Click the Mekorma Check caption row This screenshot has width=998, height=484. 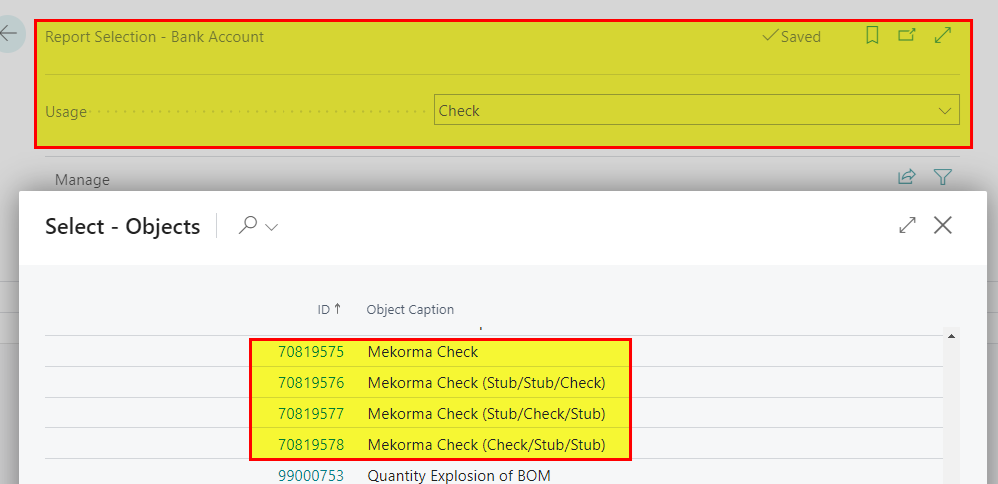click(423, 352)
